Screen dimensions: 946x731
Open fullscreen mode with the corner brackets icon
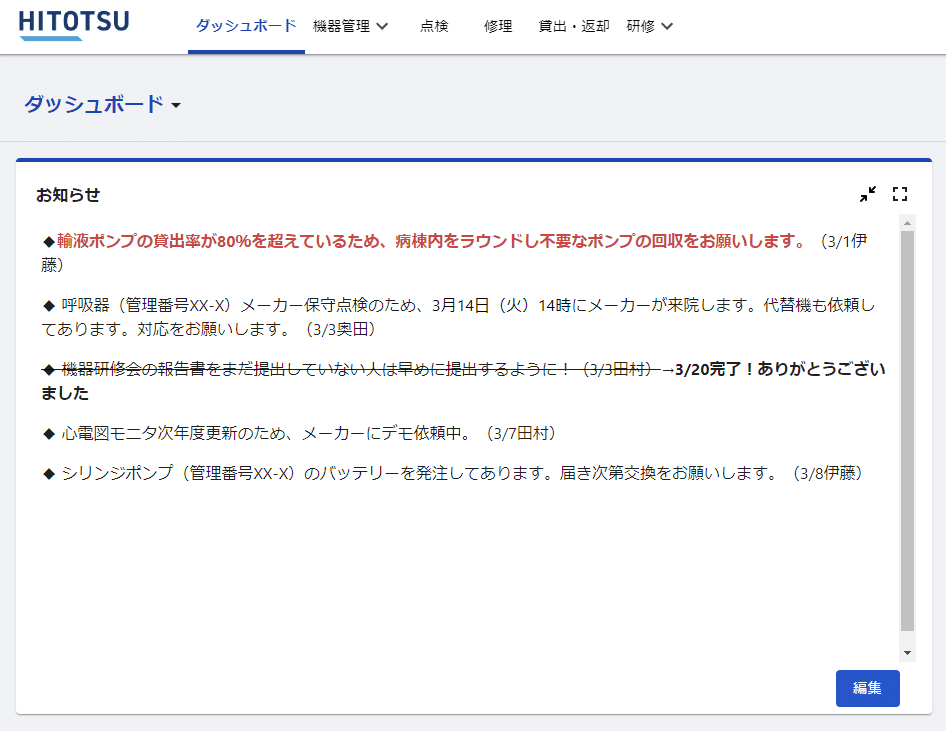coord(899,194)
